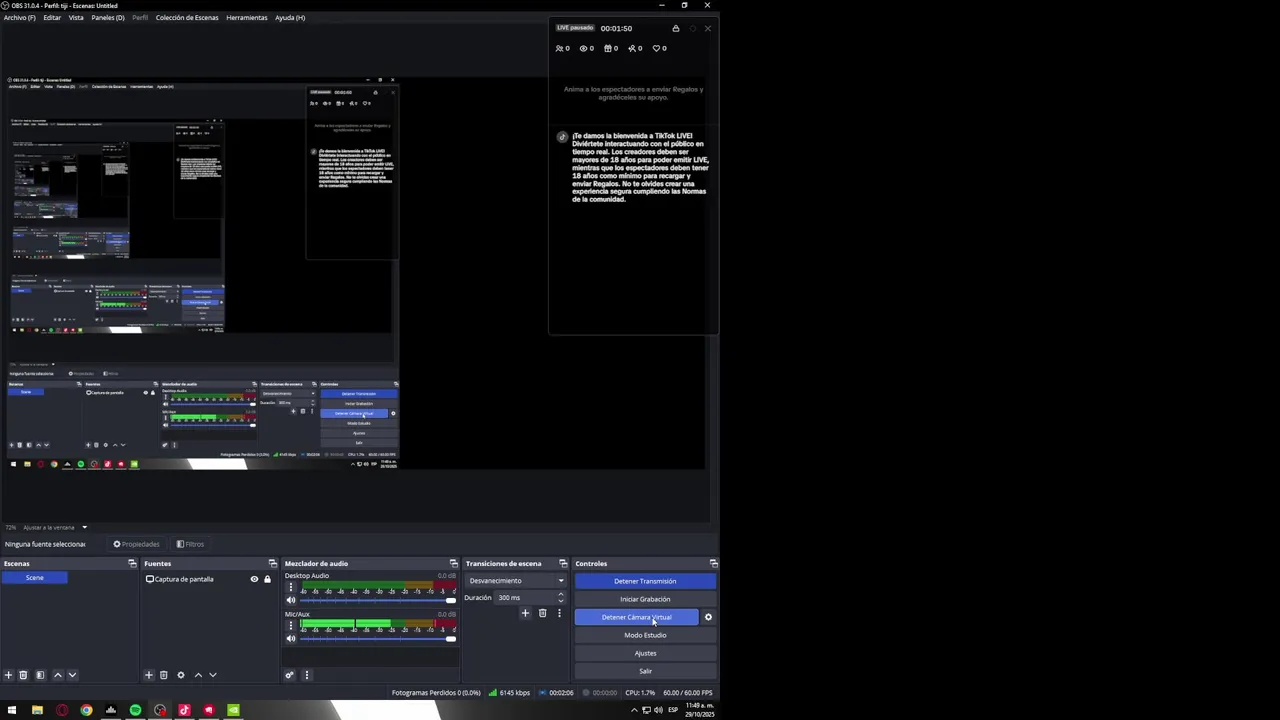This screenshot has height=720, width=1280.
Task: Open source properties gear in the Fuentes panel
Action: tap(181, 675)
